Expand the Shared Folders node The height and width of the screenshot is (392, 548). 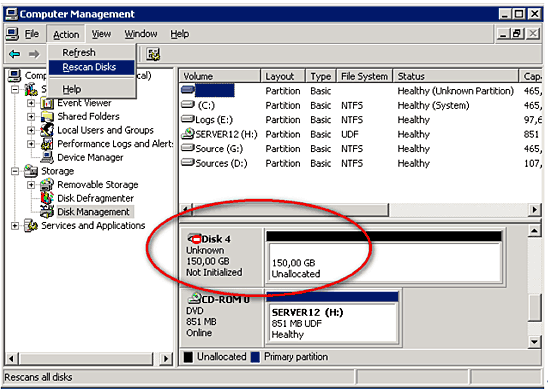click(x=31, y=116)
